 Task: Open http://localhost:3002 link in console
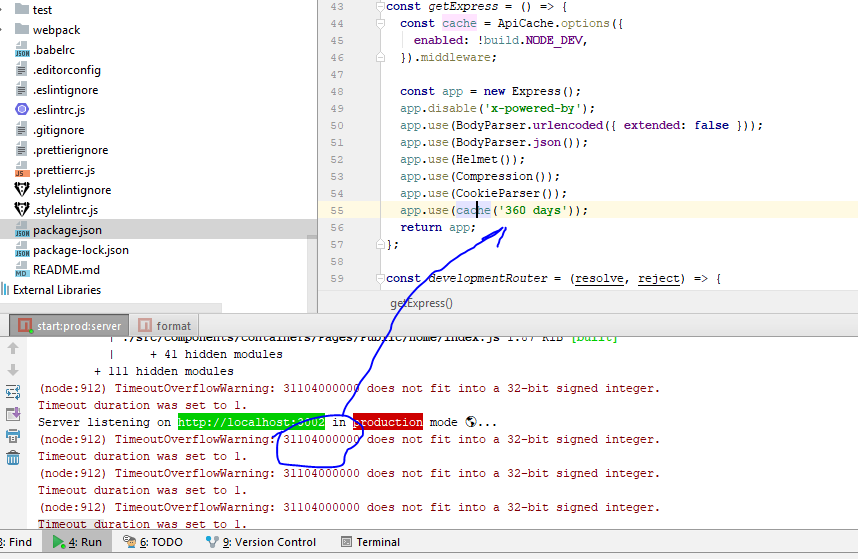pyautogui.click(x=251, y=422)
